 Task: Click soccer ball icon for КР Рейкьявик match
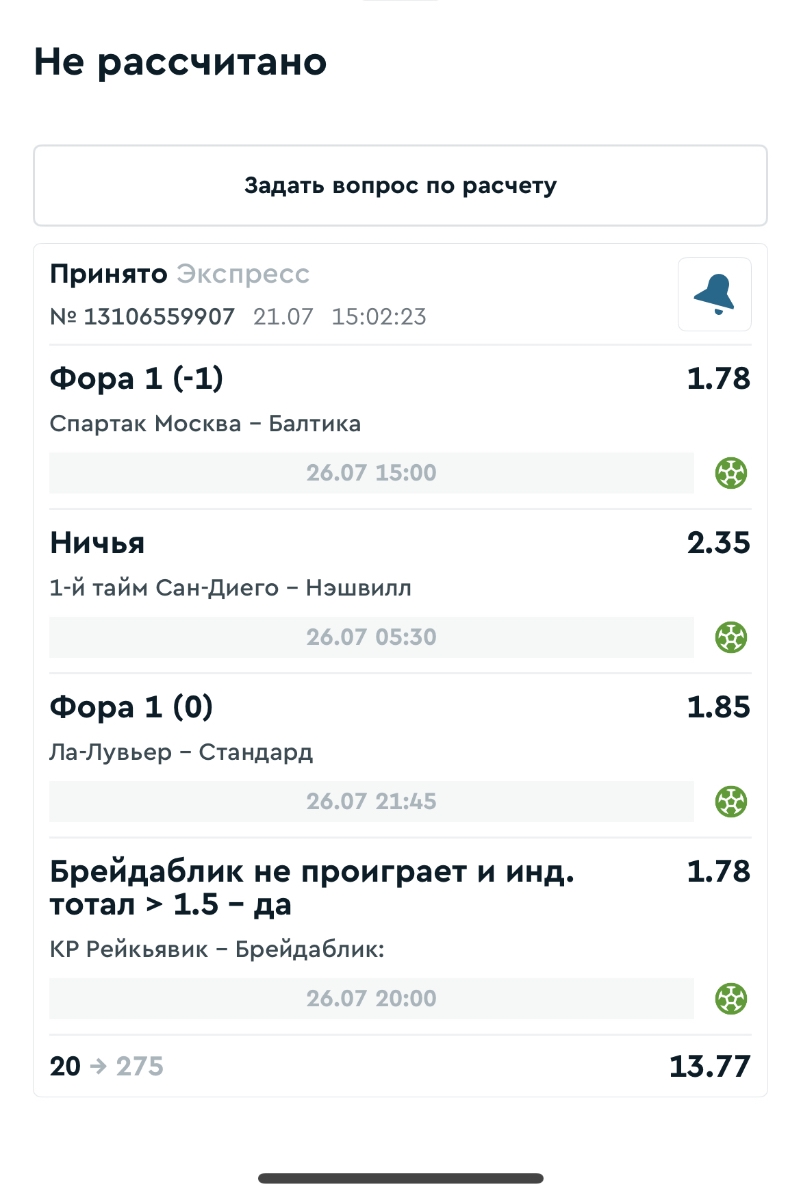click(x=732, y=998)
